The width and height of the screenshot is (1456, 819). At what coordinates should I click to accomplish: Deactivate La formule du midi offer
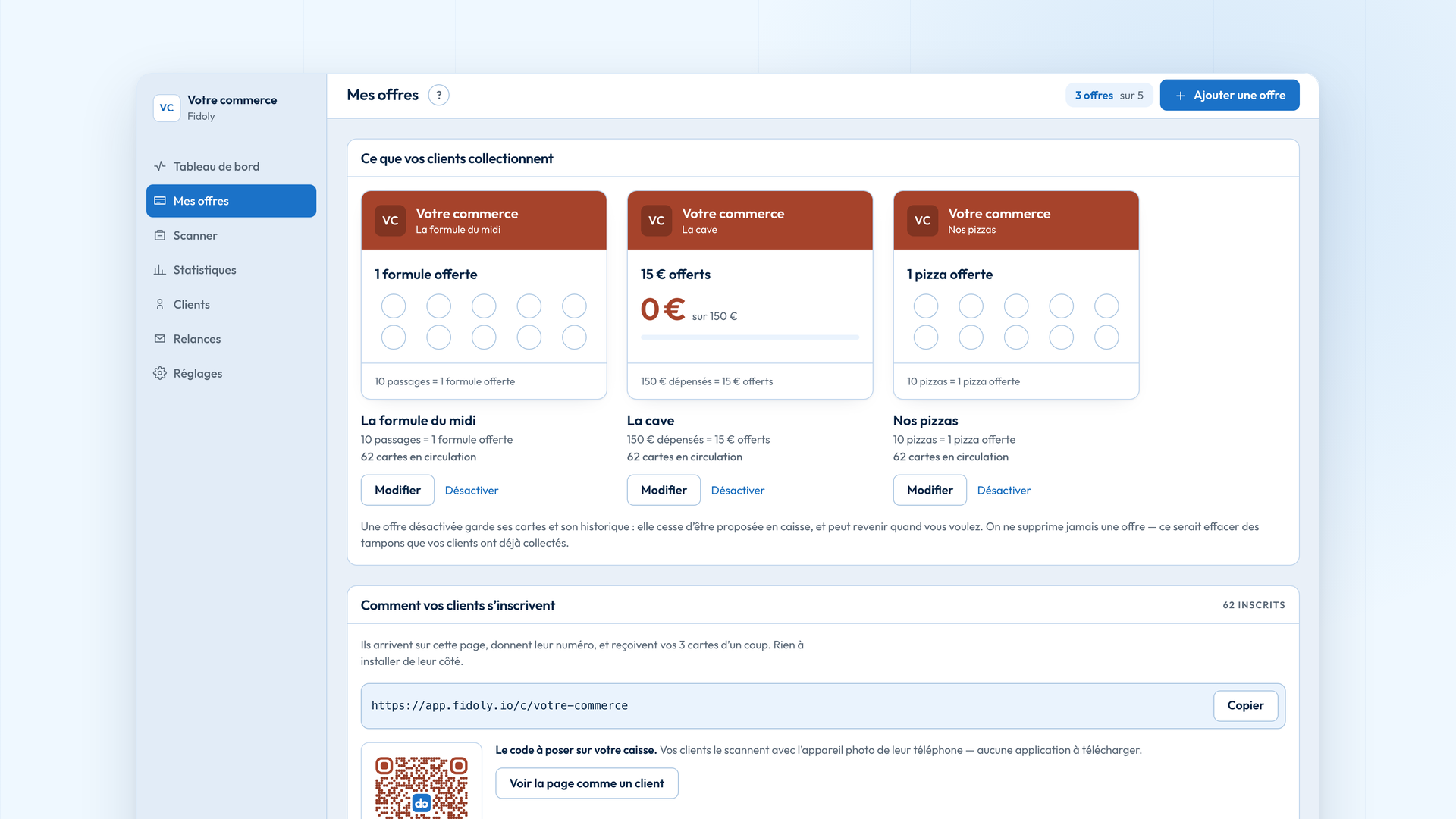coord(472,491)
